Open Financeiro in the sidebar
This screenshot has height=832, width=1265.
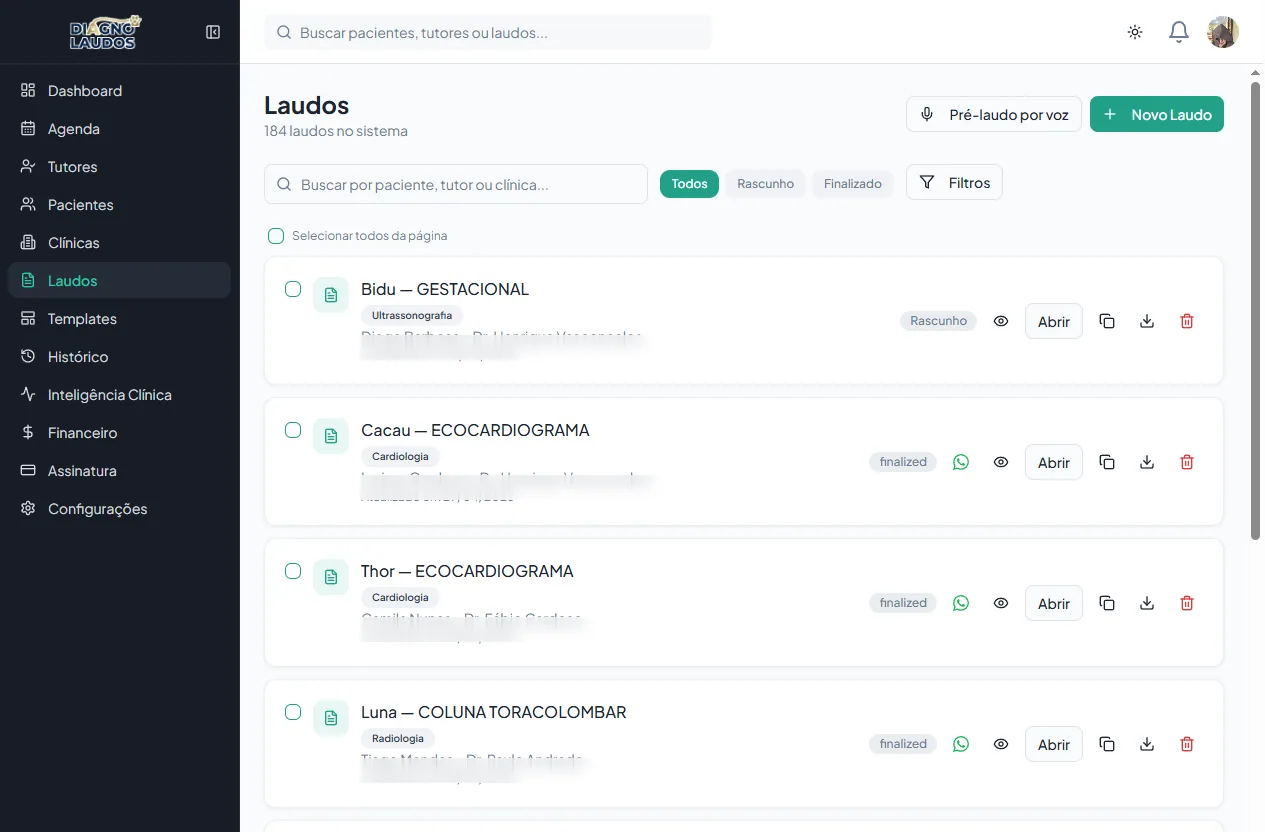(x=119, y=433)
